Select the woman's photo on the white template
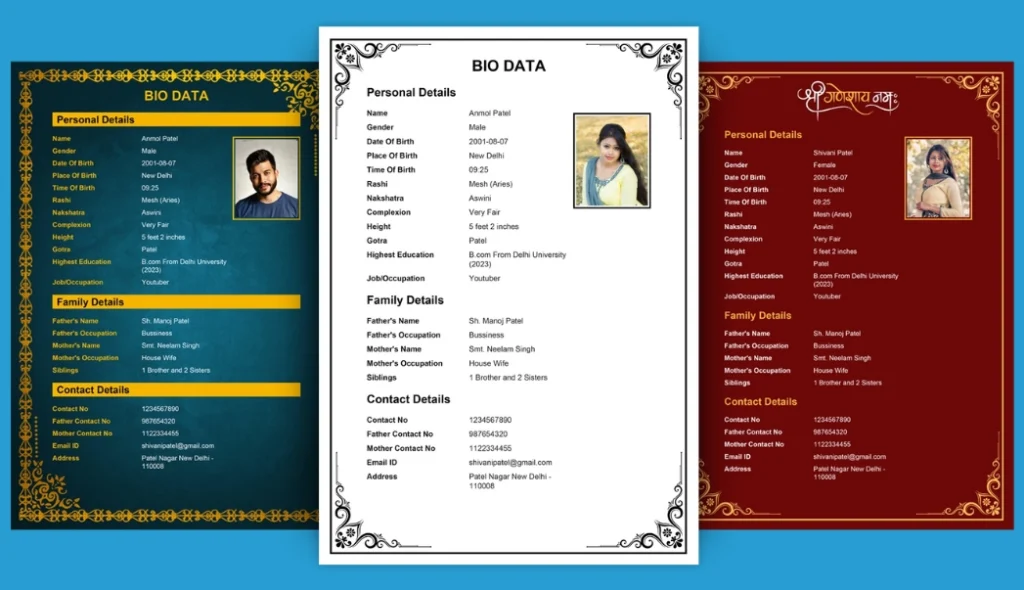 pyautogui.click(x=612, y=161)
